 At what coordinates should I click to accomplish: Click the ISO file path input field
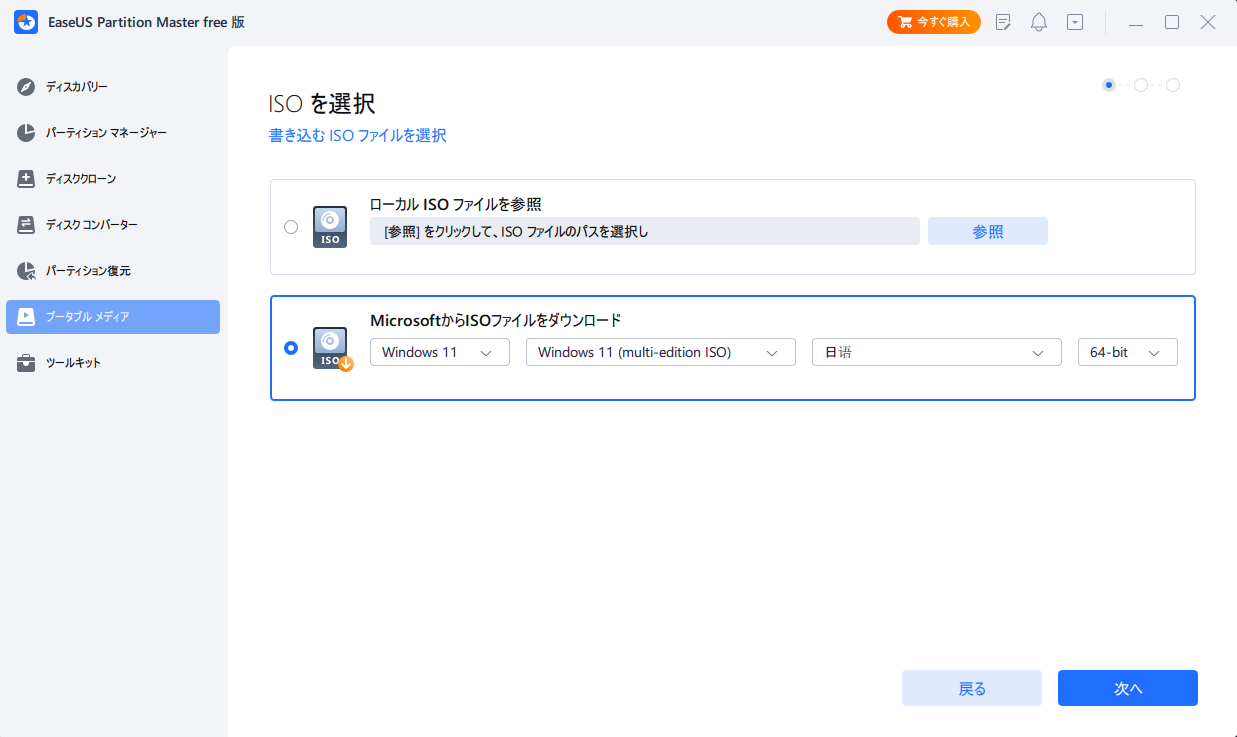pos(644,231)
